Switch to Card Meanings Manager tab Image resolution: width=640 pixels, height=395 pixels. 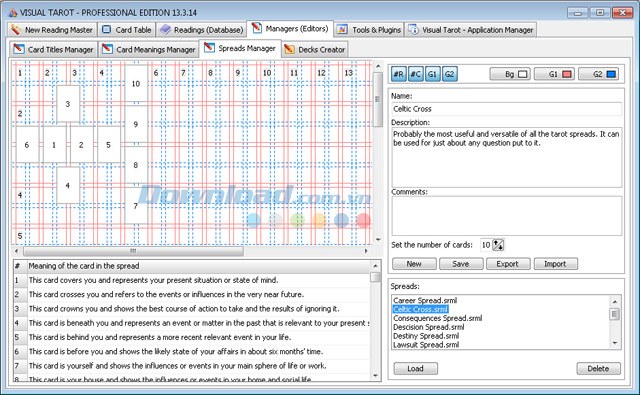149,49
